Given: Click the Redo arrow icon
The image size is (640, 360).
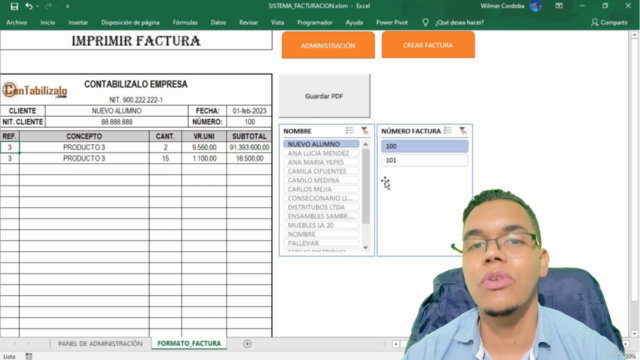Looking at the screenshot, I should [48, 6].
